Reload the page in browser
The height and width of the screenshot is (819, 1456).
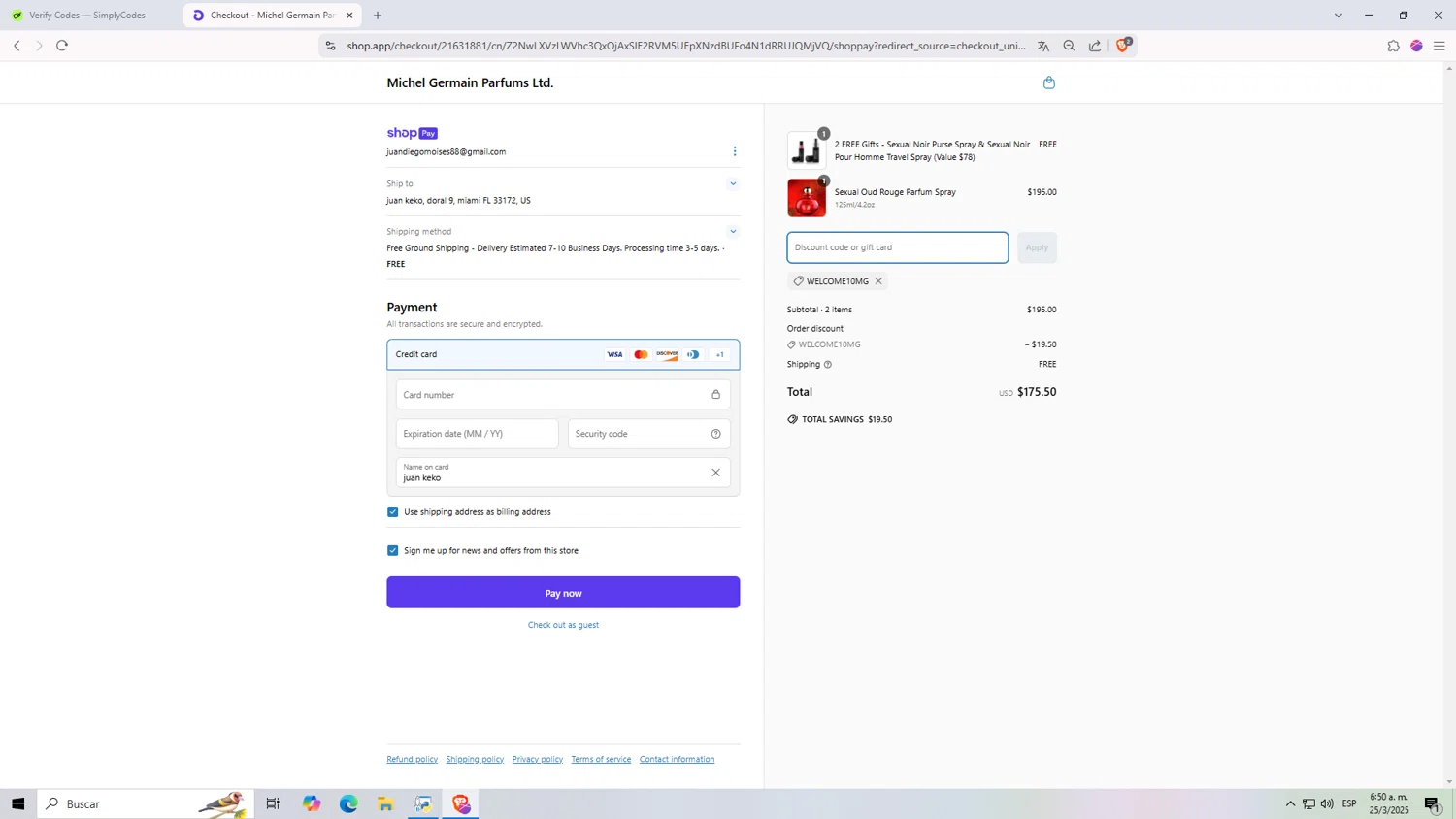click(x=62, y=46)
